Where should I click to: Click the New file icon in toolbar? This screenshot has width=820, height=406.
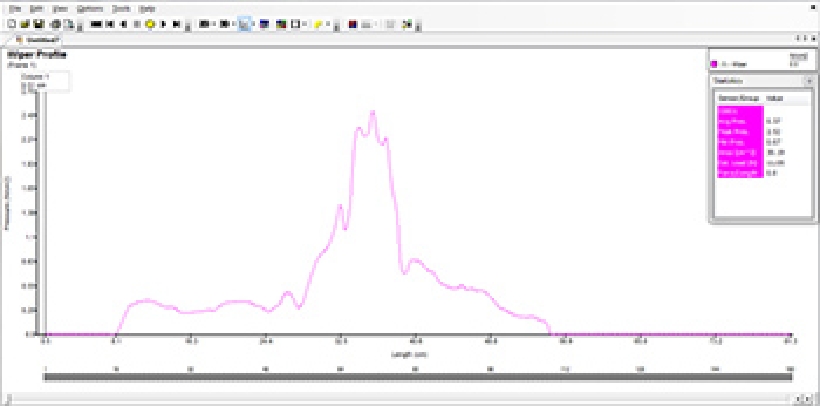[9, 23]
